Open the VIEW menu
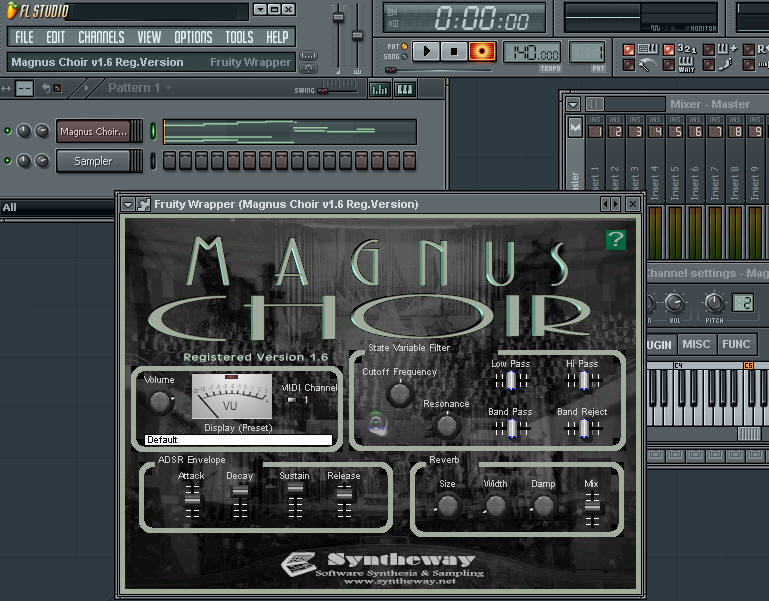 (x=149, y=37)
